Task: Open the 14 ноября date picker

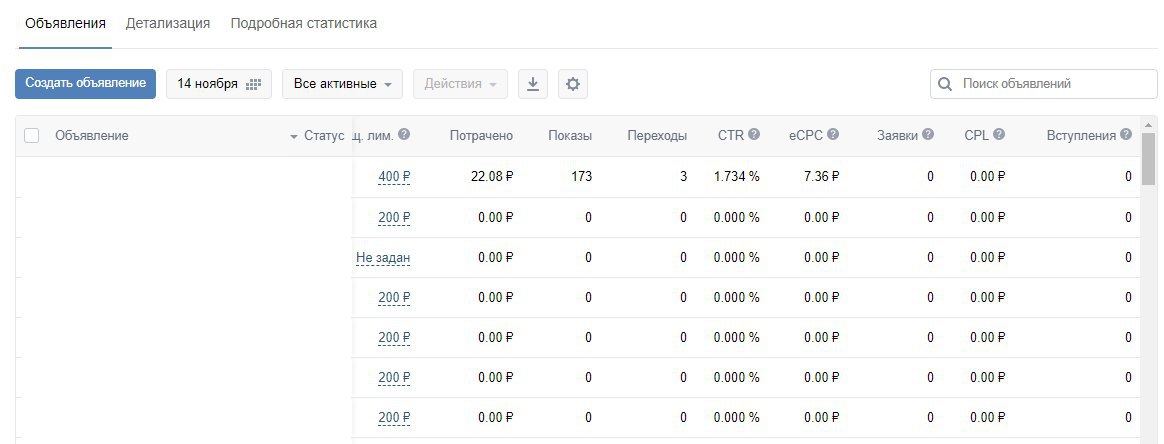Action: pos(219,84)
